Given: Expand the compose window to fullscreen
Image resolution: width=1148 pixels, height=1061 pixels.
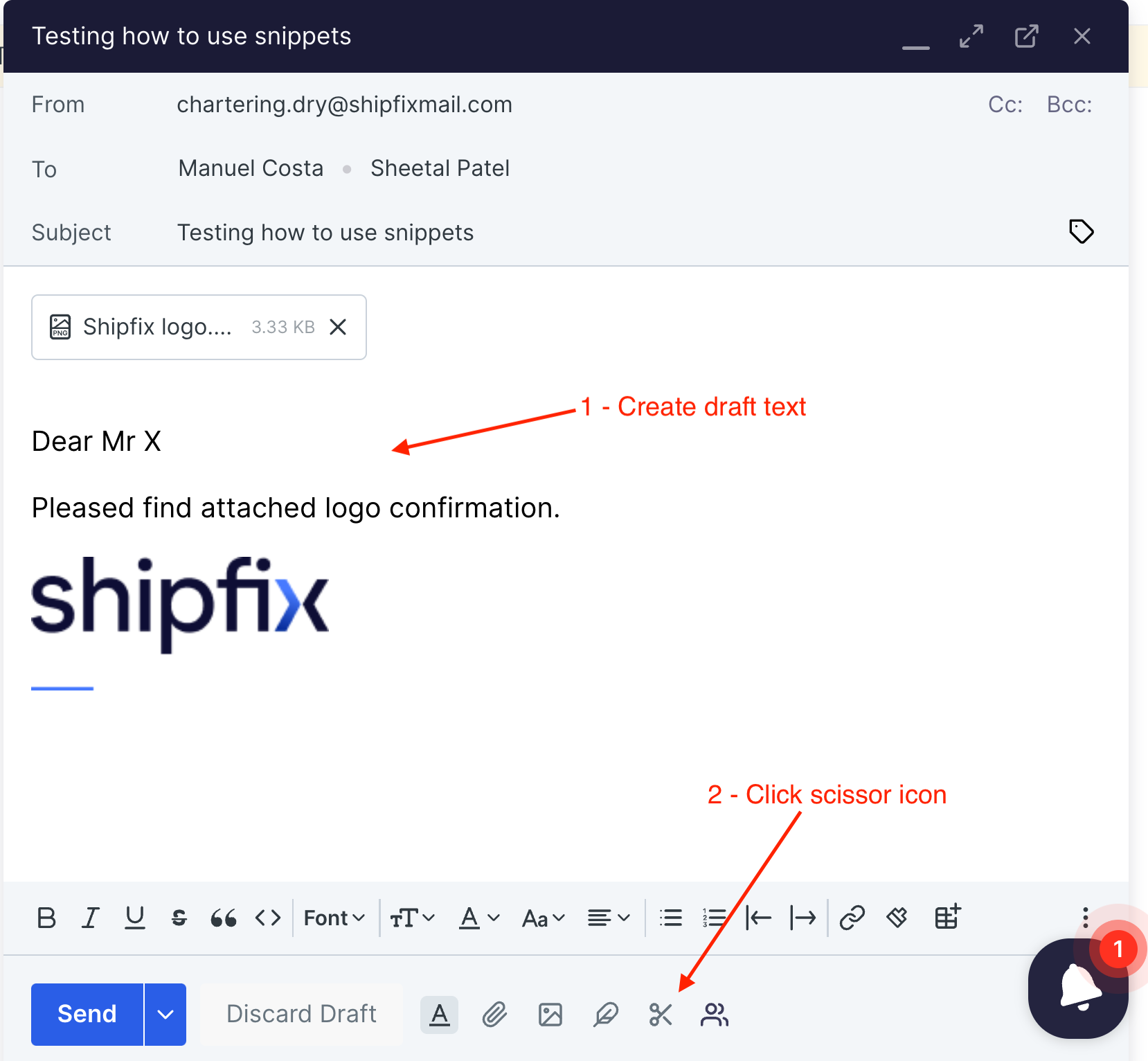Looking at the screenshot, I should pyautogui.click(x=971, y=36).
